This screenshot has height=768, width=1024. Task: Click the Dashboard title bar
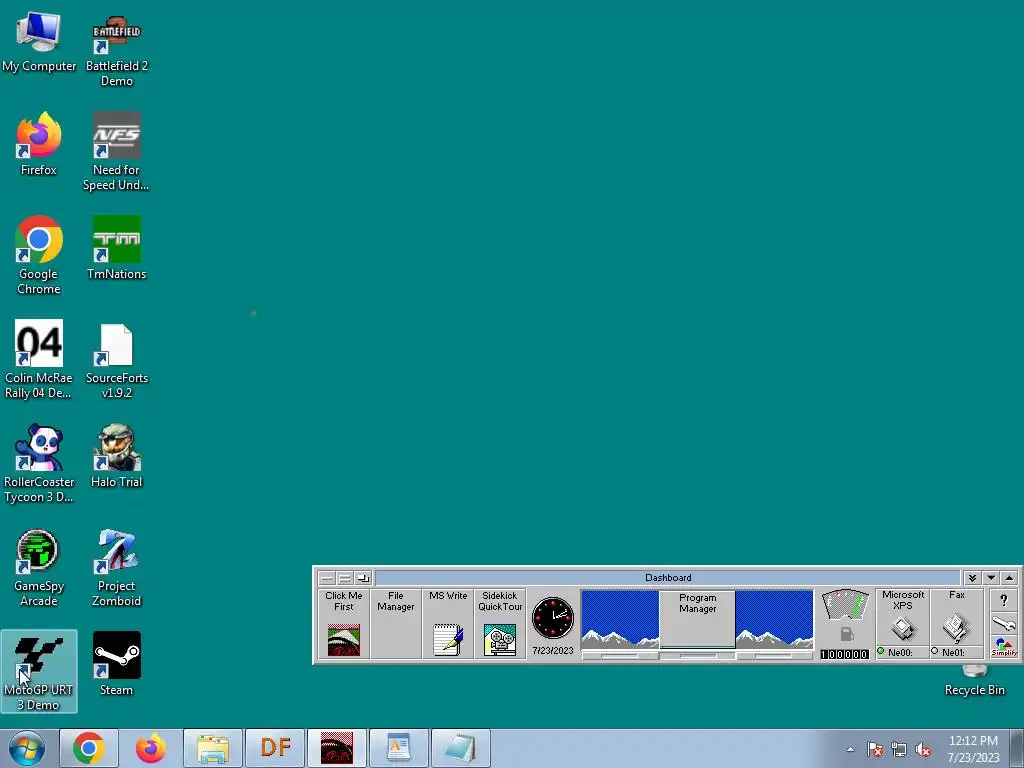point(667,578)
